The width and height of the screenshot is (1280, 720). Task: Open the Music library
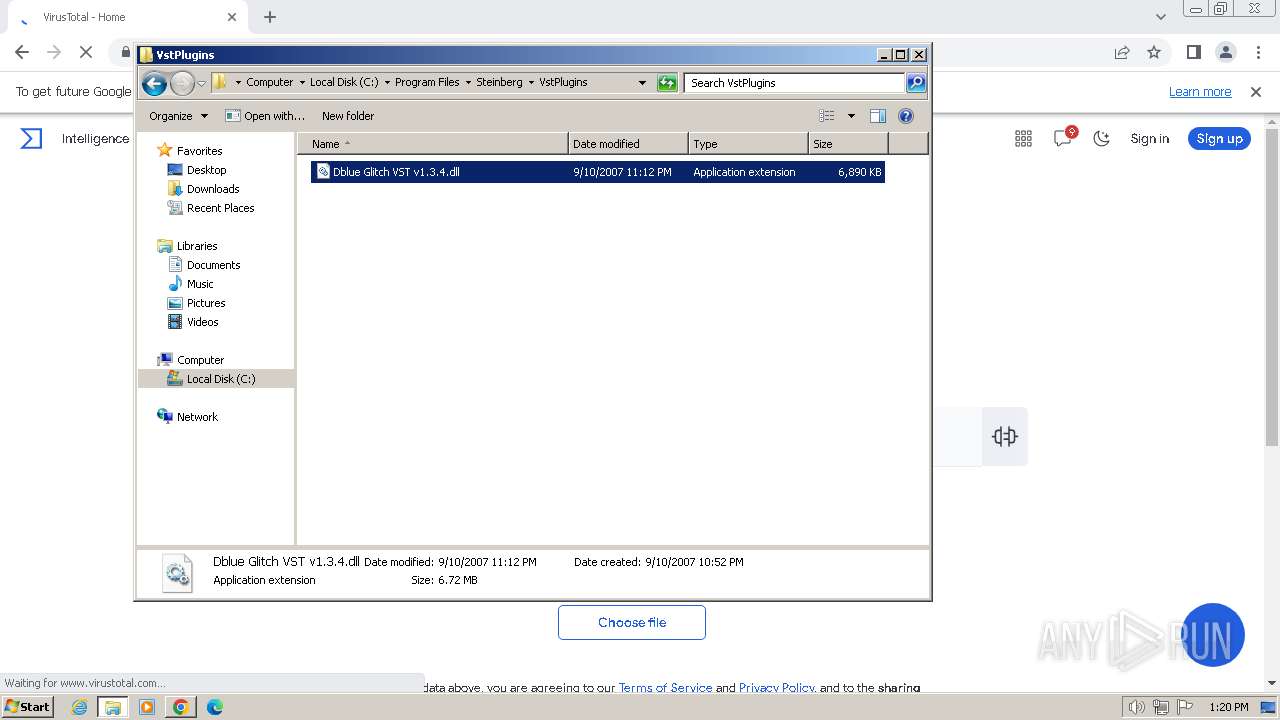click(x=200, y=284)
